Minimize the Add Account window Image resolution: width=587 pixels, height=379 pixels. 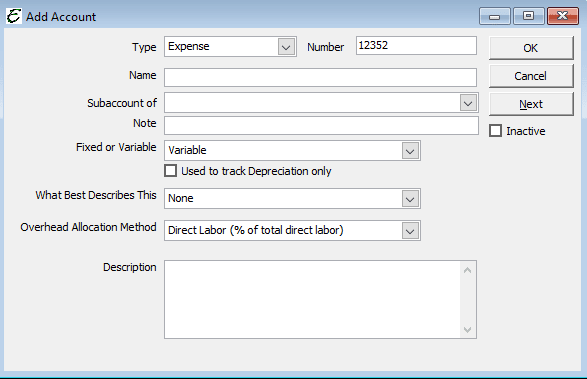click(495, 16)
